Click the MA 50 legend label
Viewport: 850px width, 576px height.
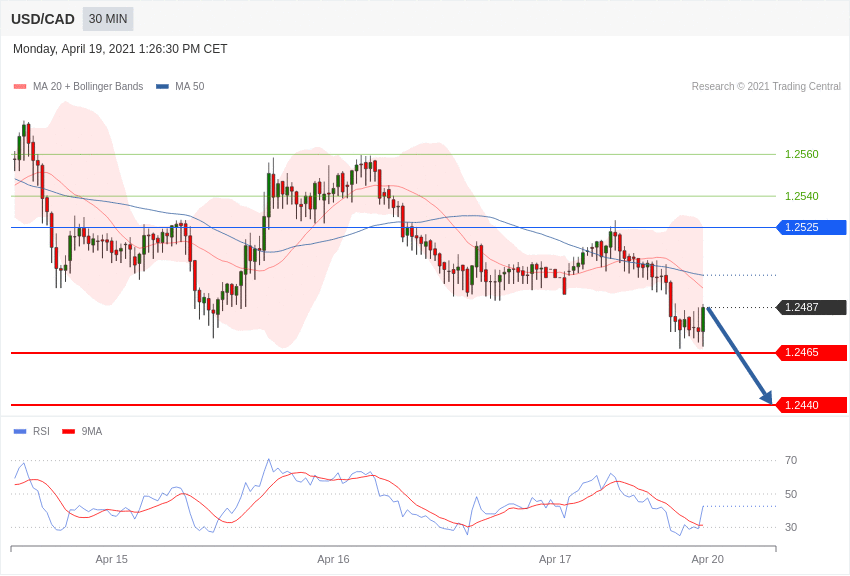tap(190, 87)
